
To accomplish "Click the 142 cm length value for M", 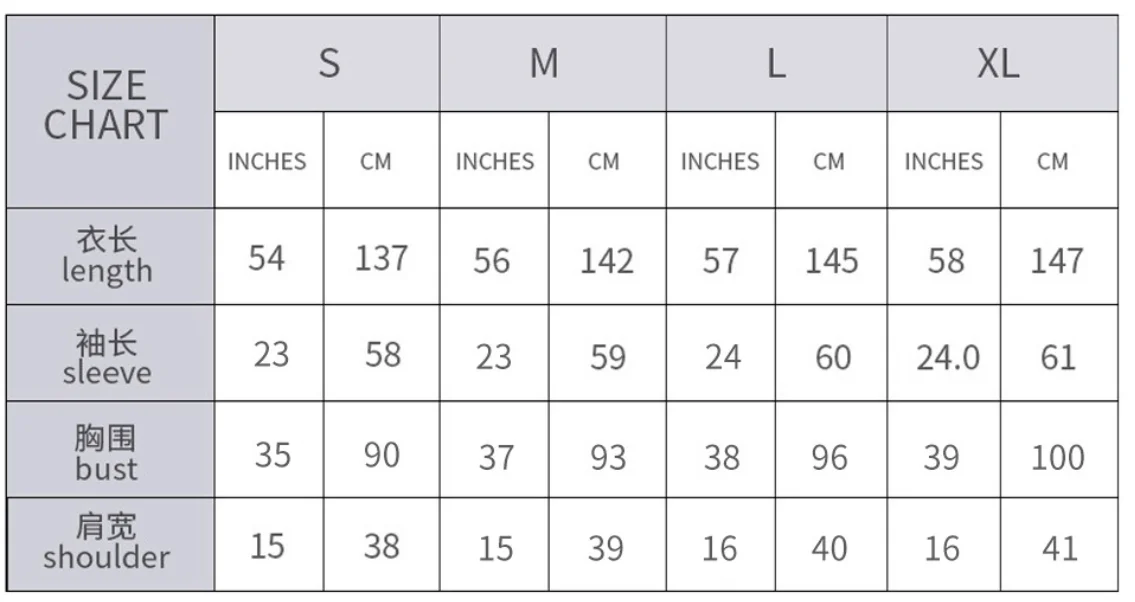I will 607,261.
